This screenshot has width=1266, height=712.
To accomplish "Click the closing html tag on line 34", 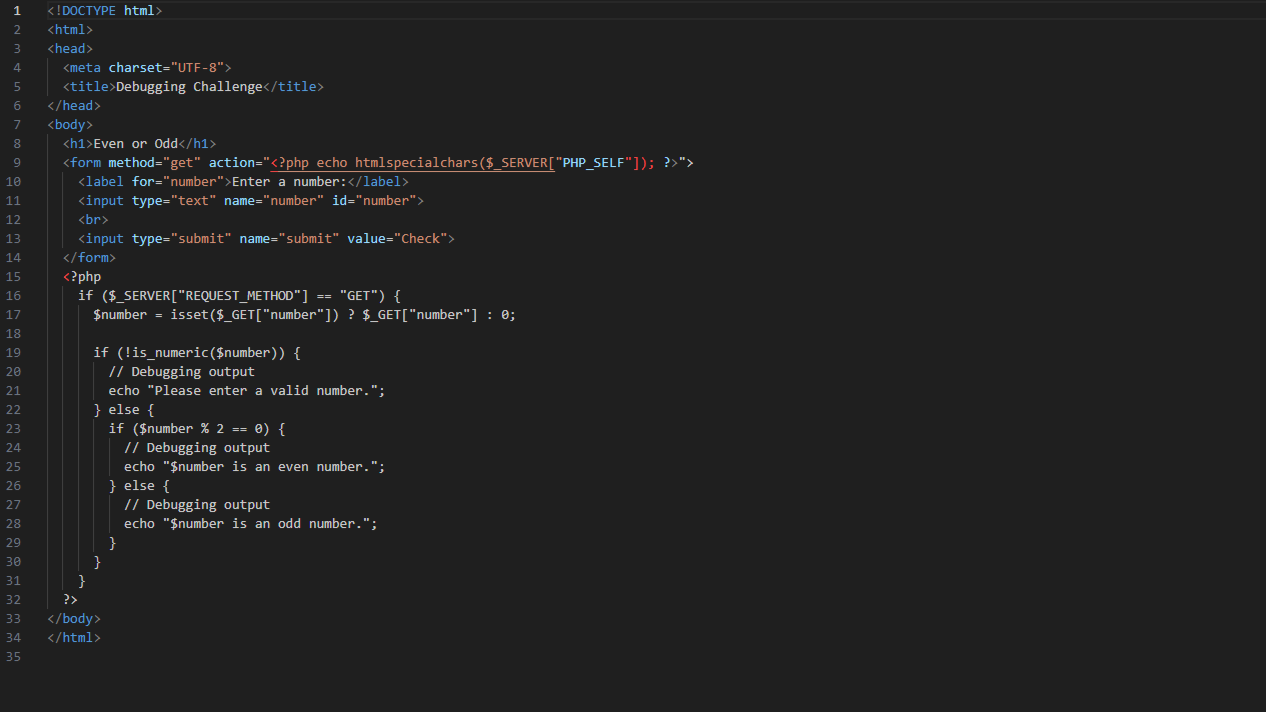I will (74, 637).
